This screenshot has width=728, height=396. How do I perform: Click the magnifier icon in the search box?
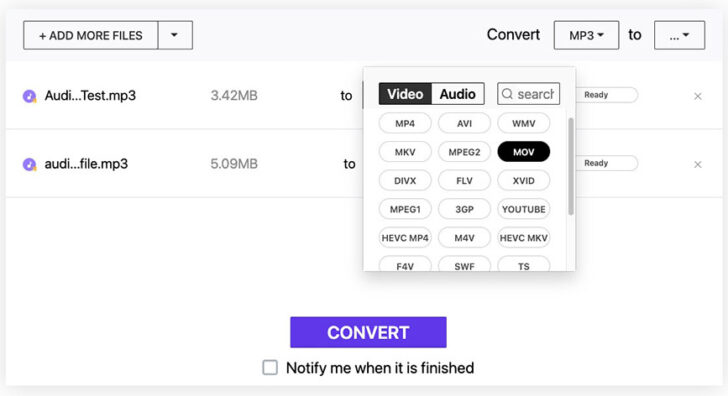tap(507, 94)
